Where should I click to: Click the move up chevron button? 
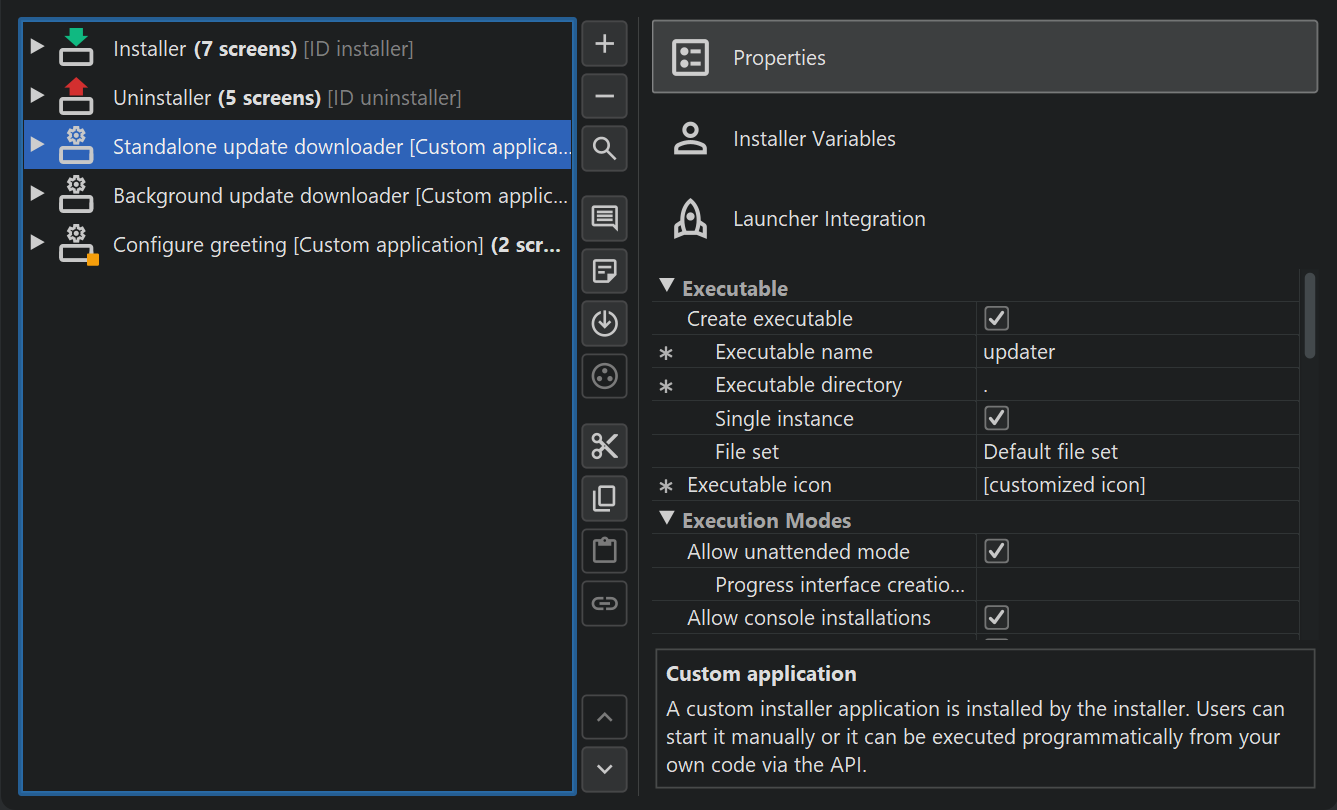coord(604,717)
